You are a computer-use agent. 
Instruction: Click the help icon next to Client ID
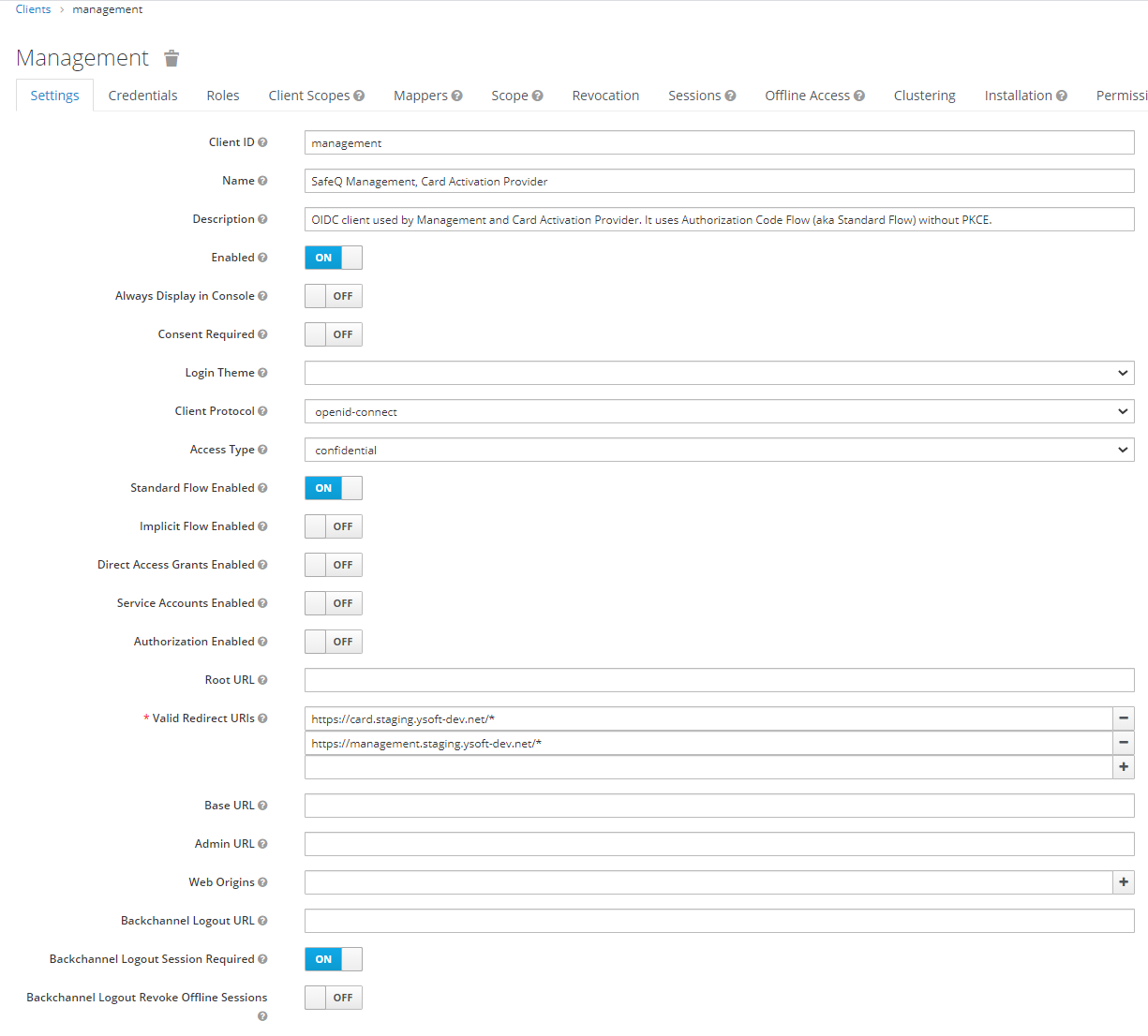click(x=262, y=142)
